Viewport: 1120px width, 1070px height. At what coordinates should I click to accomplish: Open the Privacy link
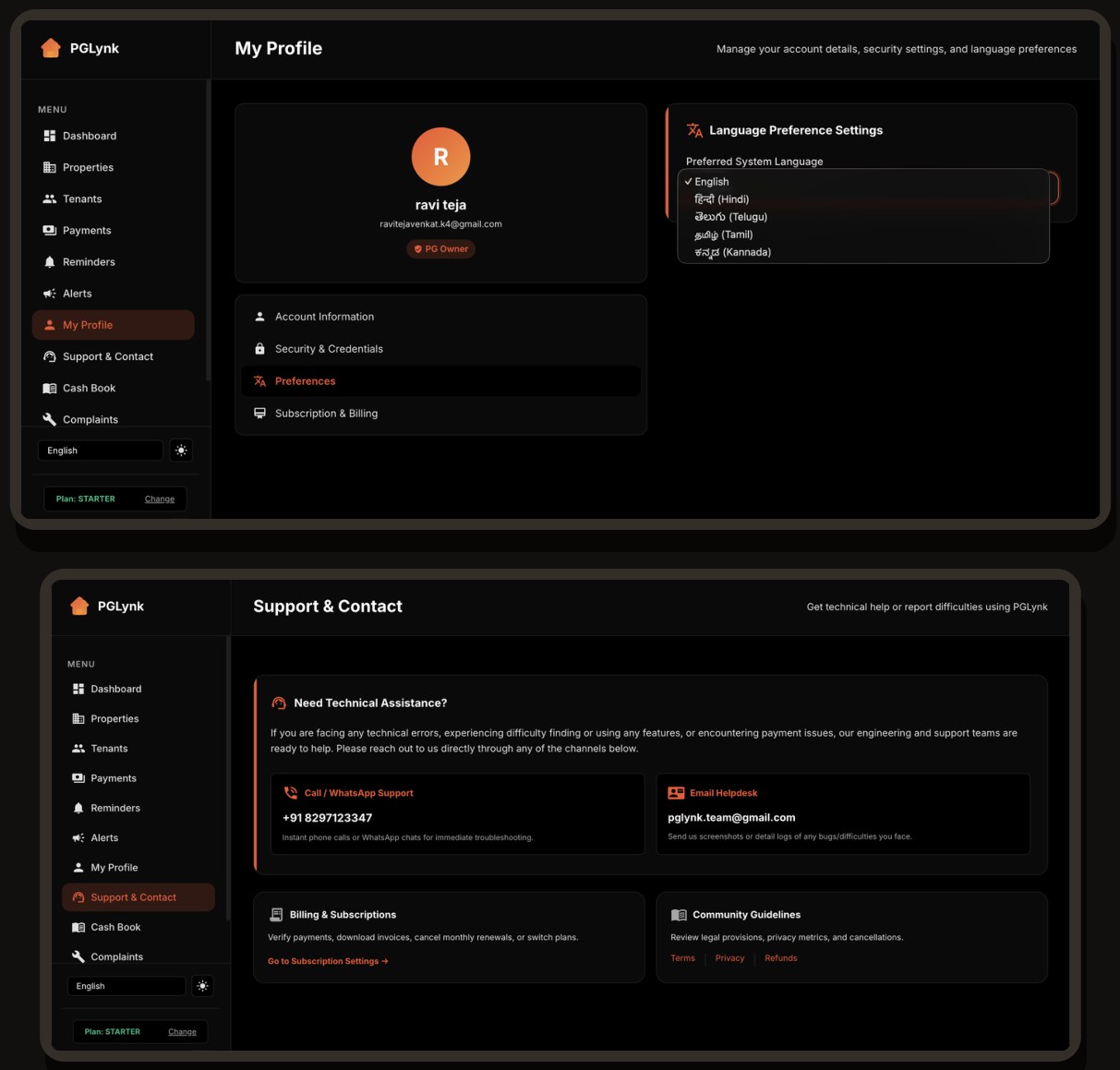coord(729,958)
